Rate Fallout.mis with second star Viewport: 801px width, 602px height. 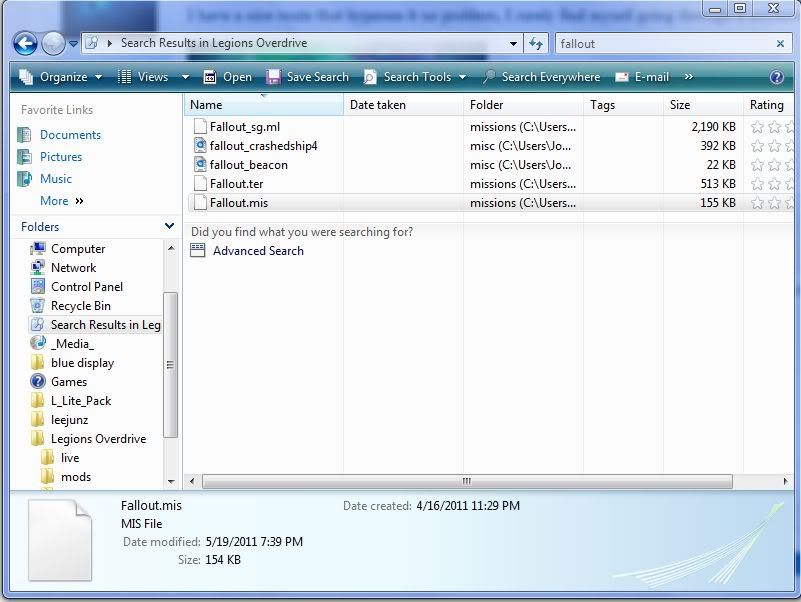pos(774,203)
